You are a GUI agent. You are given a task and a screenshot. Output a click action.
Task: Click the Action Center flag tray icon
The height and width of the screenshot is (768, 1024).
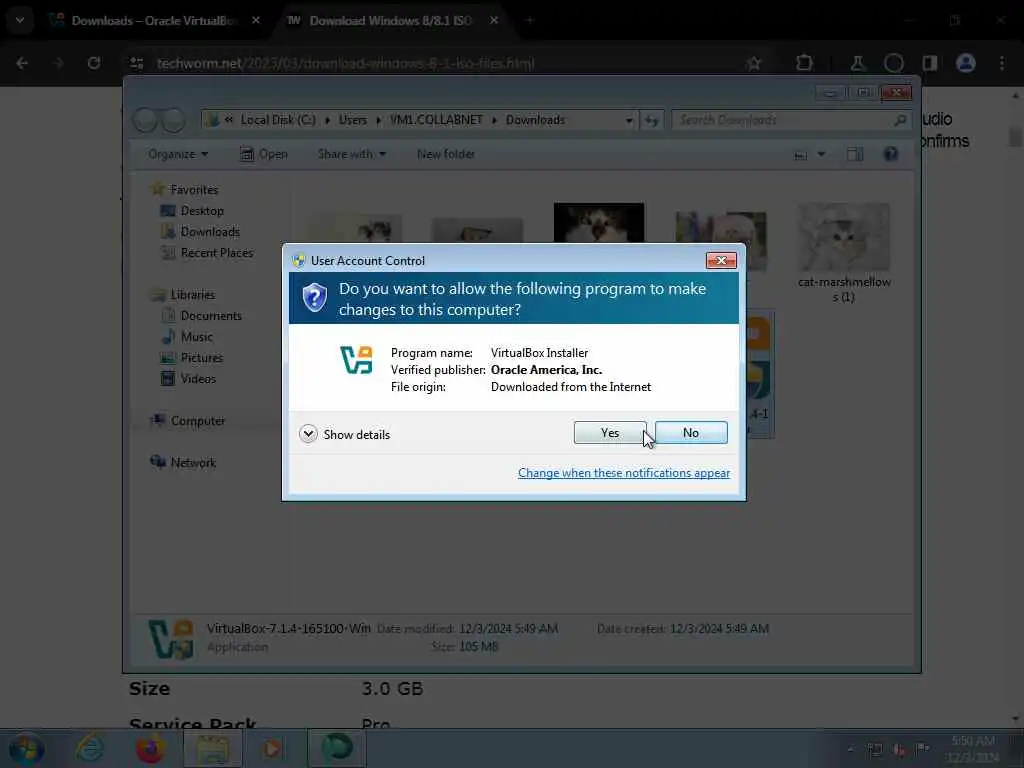(922, 748)
